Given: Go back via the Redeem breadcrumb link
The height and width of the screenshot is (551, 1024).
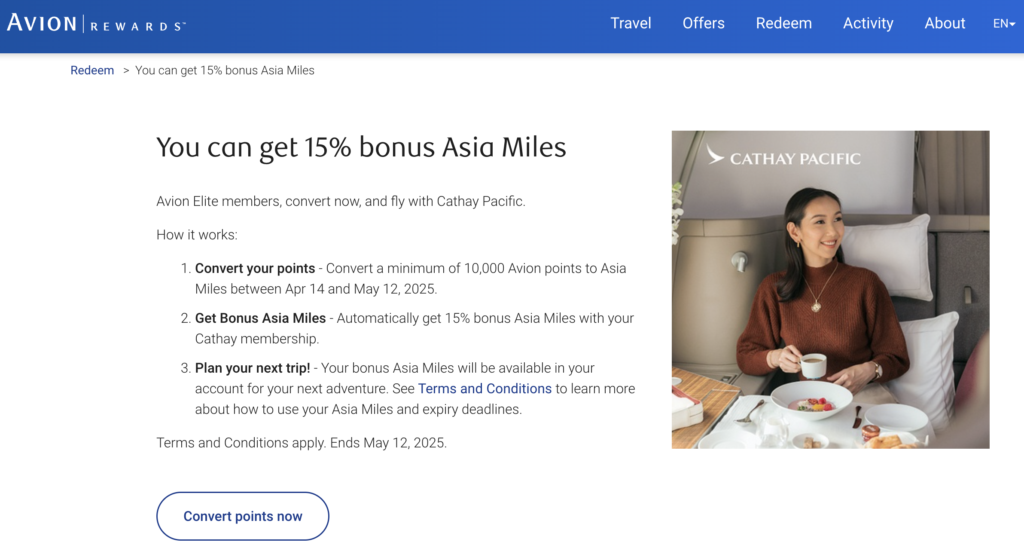Looking at the screenshot, I should [x=92, y=71].
